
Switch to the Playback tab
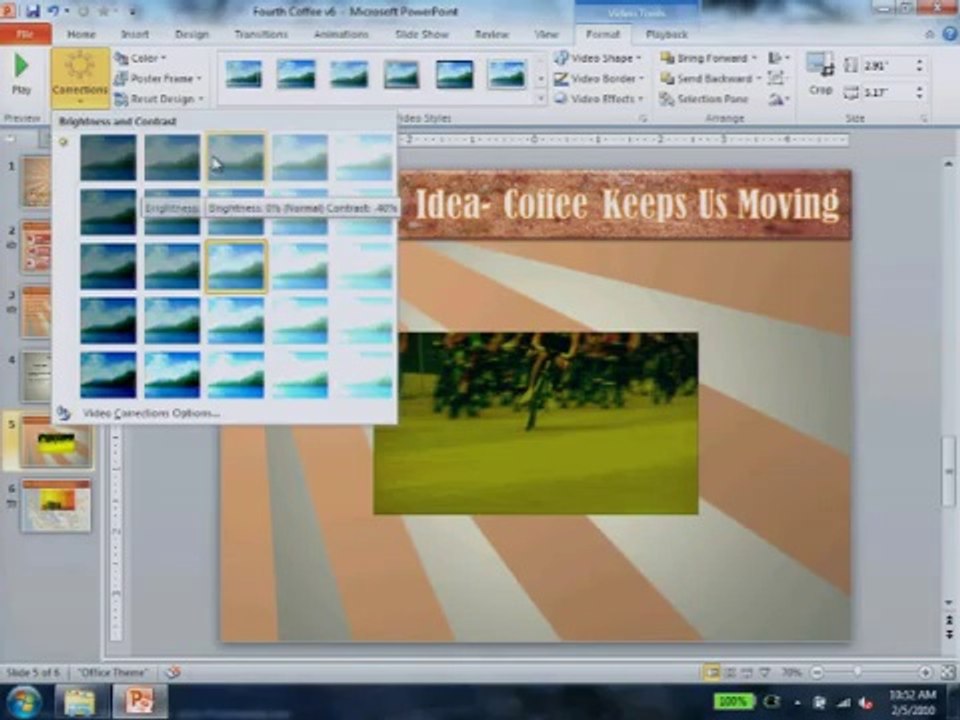click(667, 34)
